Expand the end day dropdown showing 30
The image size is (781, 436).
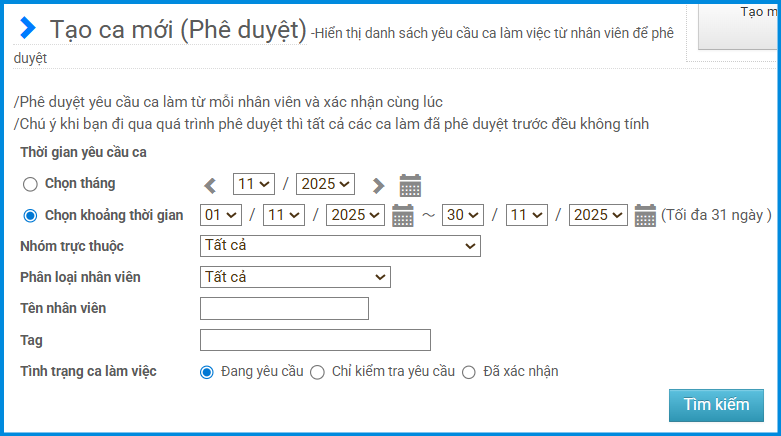pyautogui.click(x=463, y=215)
